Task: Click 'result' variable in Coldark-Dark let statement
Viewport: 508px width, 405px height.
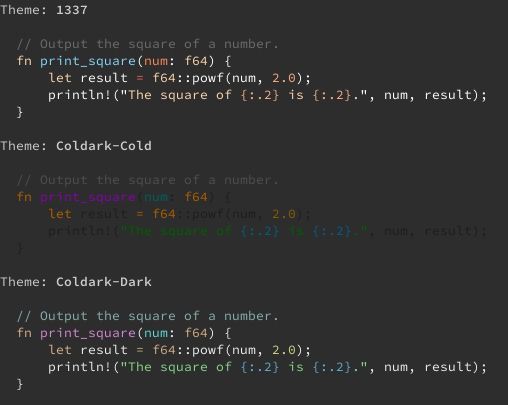Action: (x=104, y=350)
